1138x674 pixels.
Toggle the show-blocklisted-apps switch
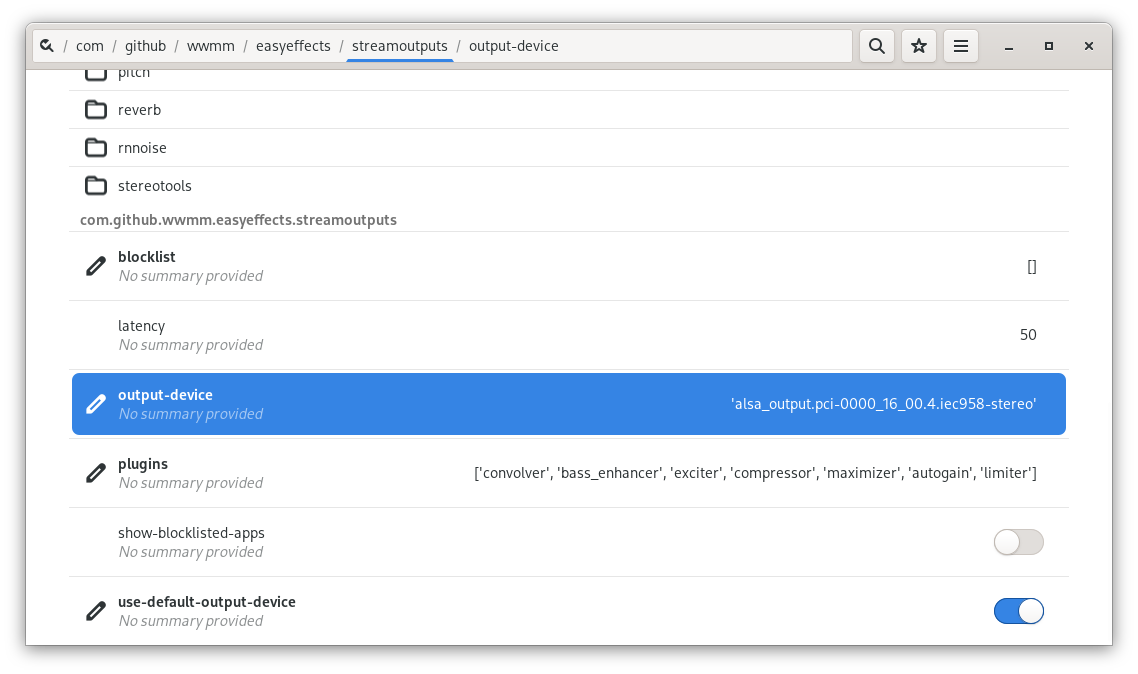[x=1019, y=542]
